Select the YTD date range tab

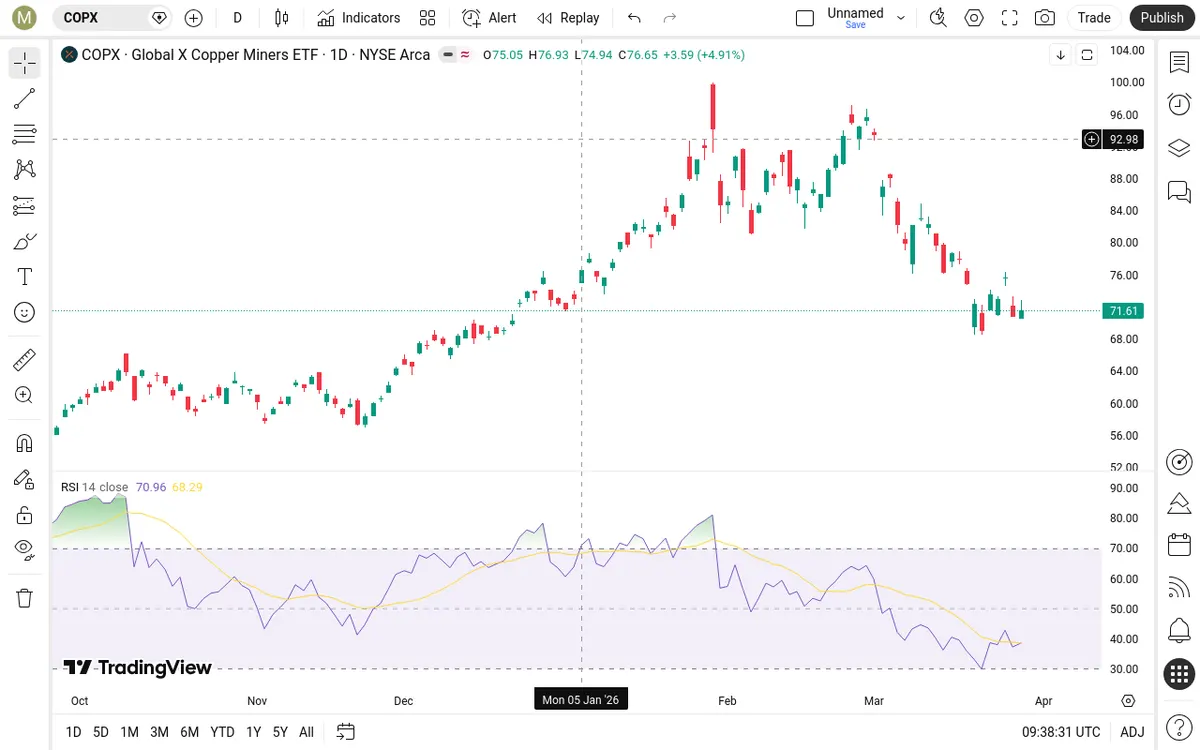[222, 732]
